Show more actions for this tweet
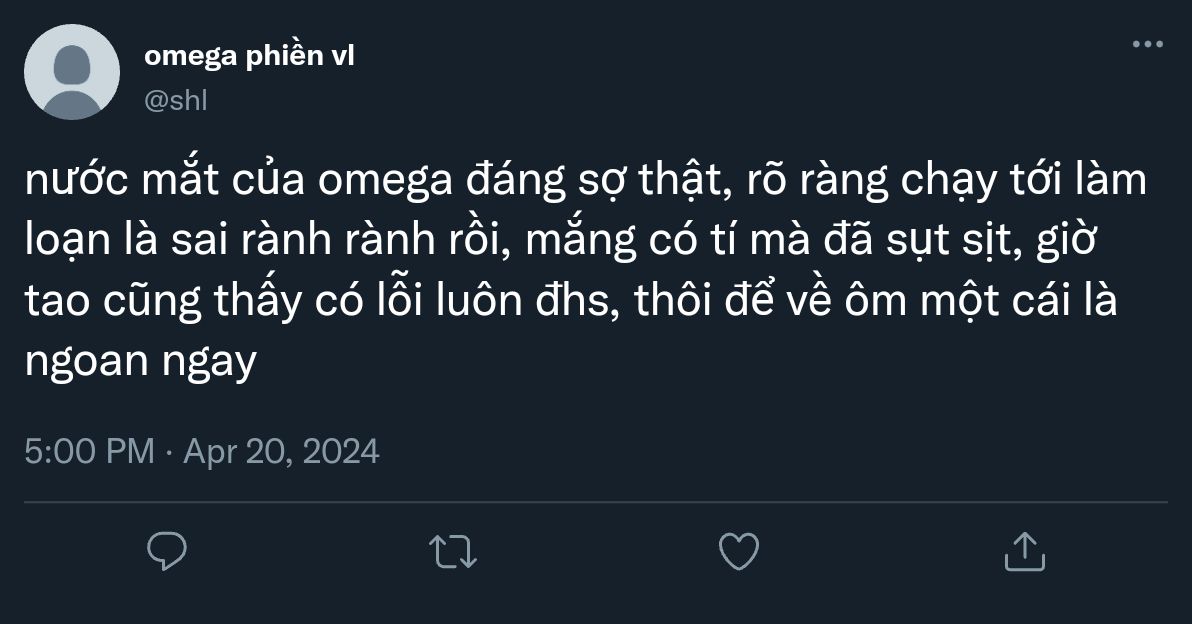Screen dimensions: 1192x624 pyautogui.click(x=1148, y=44)
